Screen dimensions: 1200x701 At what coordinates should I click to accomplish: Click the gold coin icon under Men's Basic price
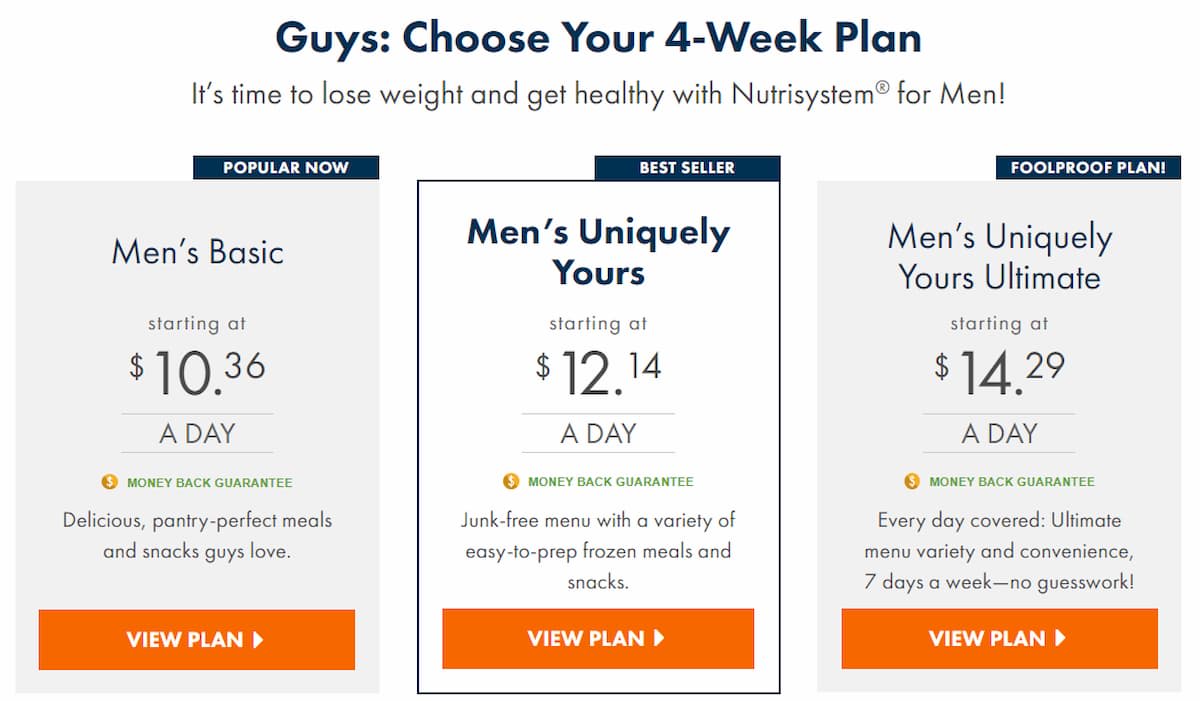(x=109, y=481)
